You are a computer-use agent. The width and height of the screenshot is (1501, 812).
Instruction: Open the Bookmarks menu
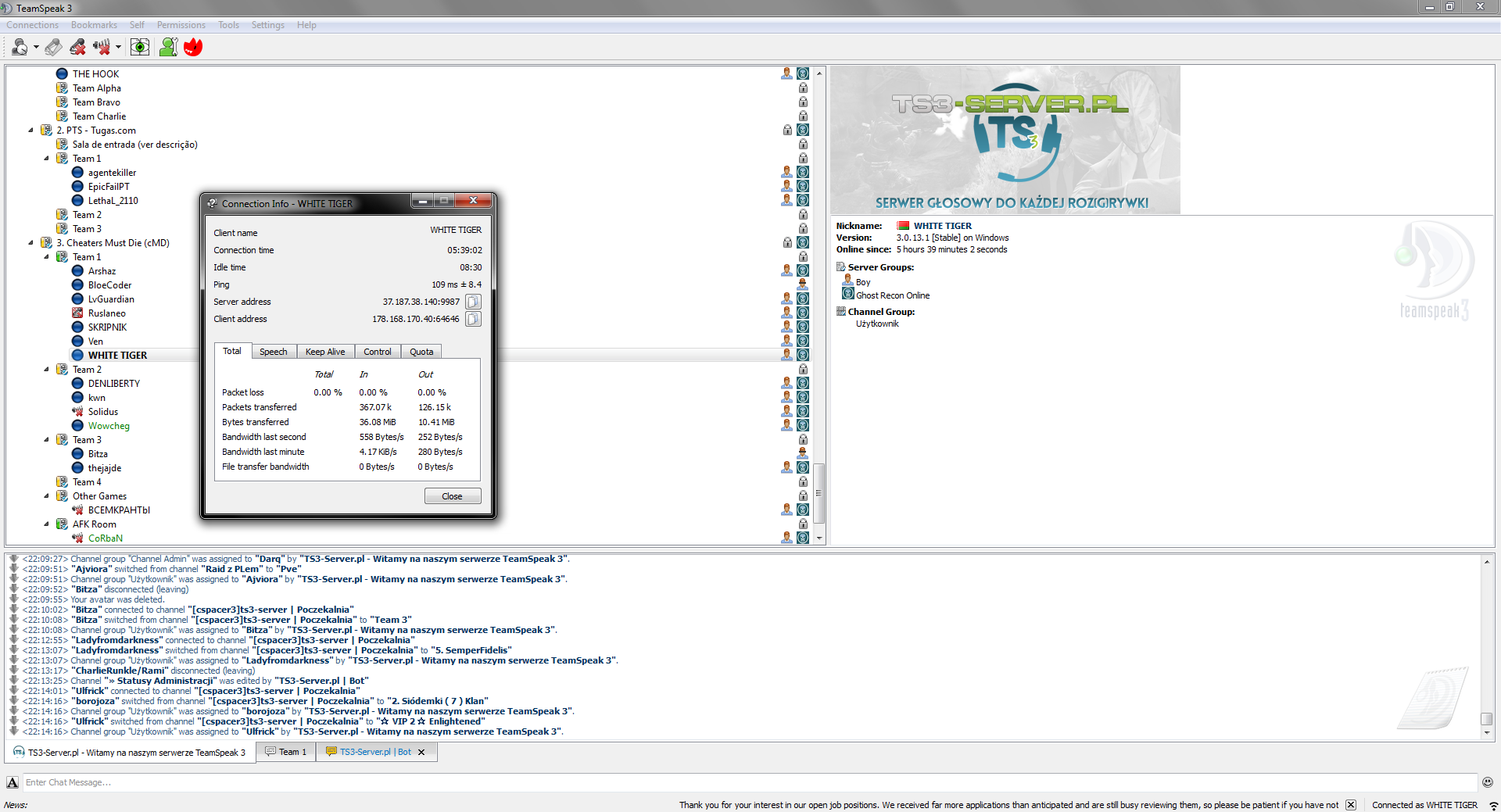point(94,25)
